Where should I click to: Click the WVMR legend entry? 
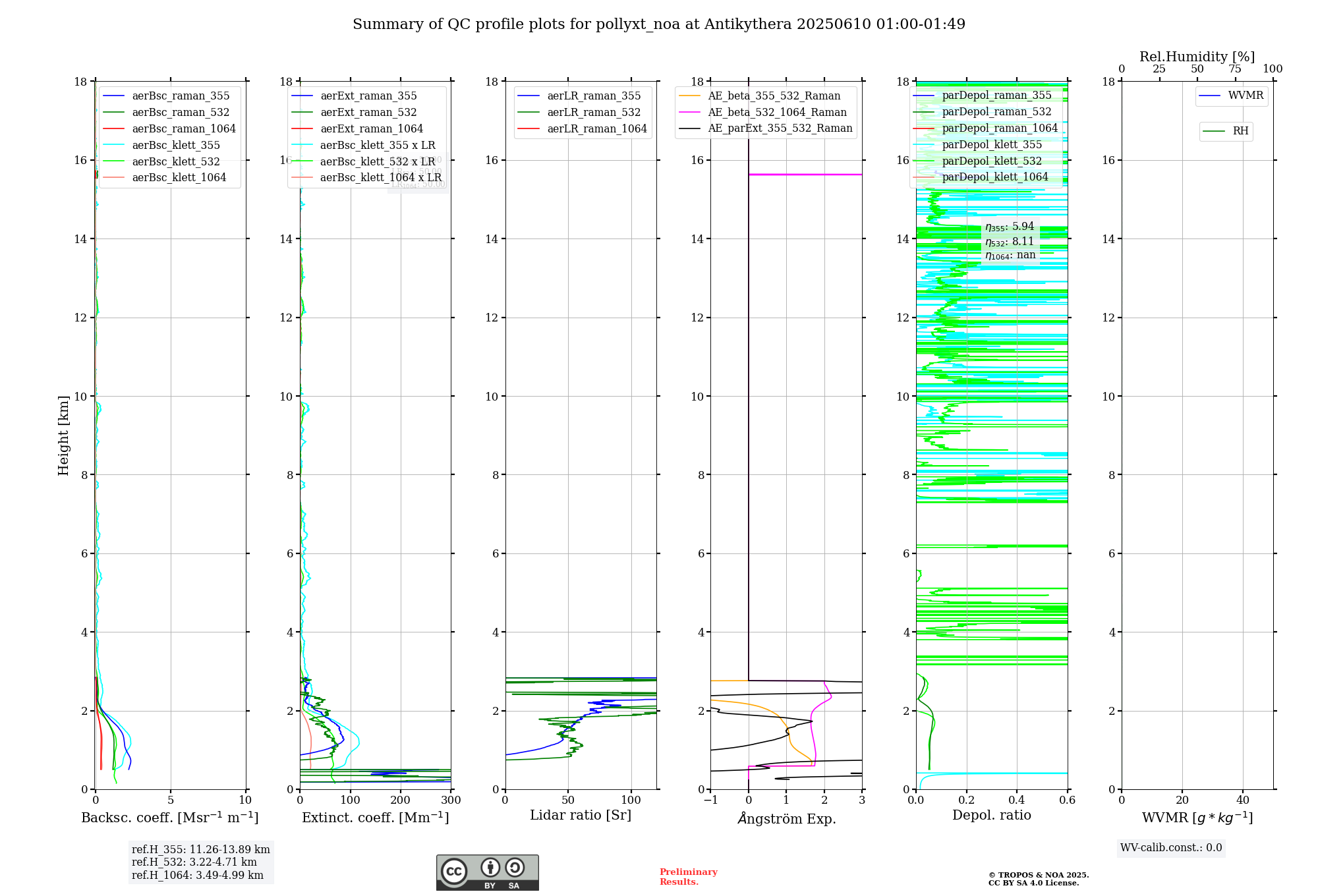[1232, 96]
